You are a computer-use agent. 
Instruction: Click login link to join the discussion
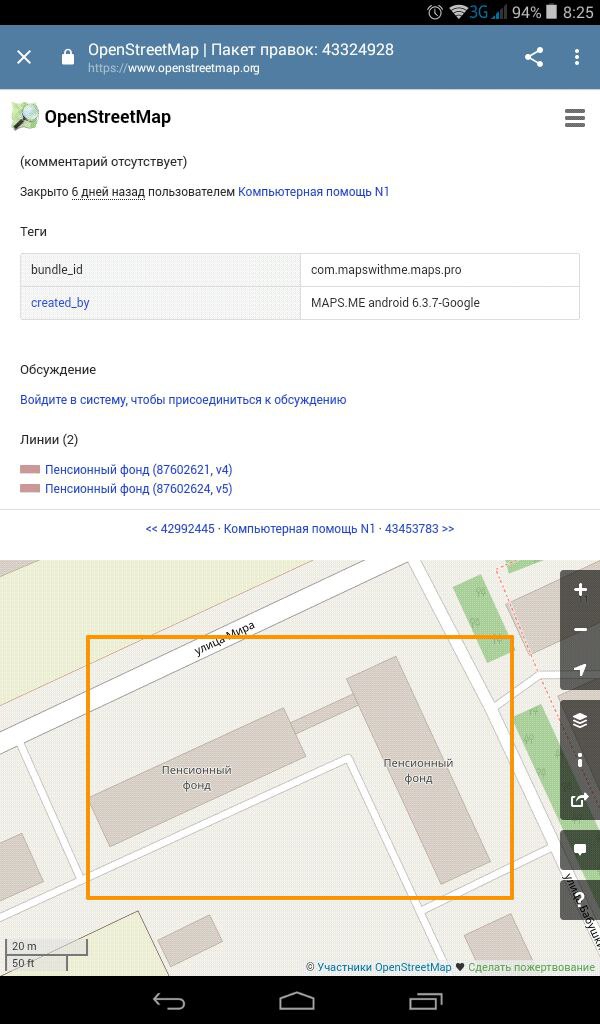183,399
